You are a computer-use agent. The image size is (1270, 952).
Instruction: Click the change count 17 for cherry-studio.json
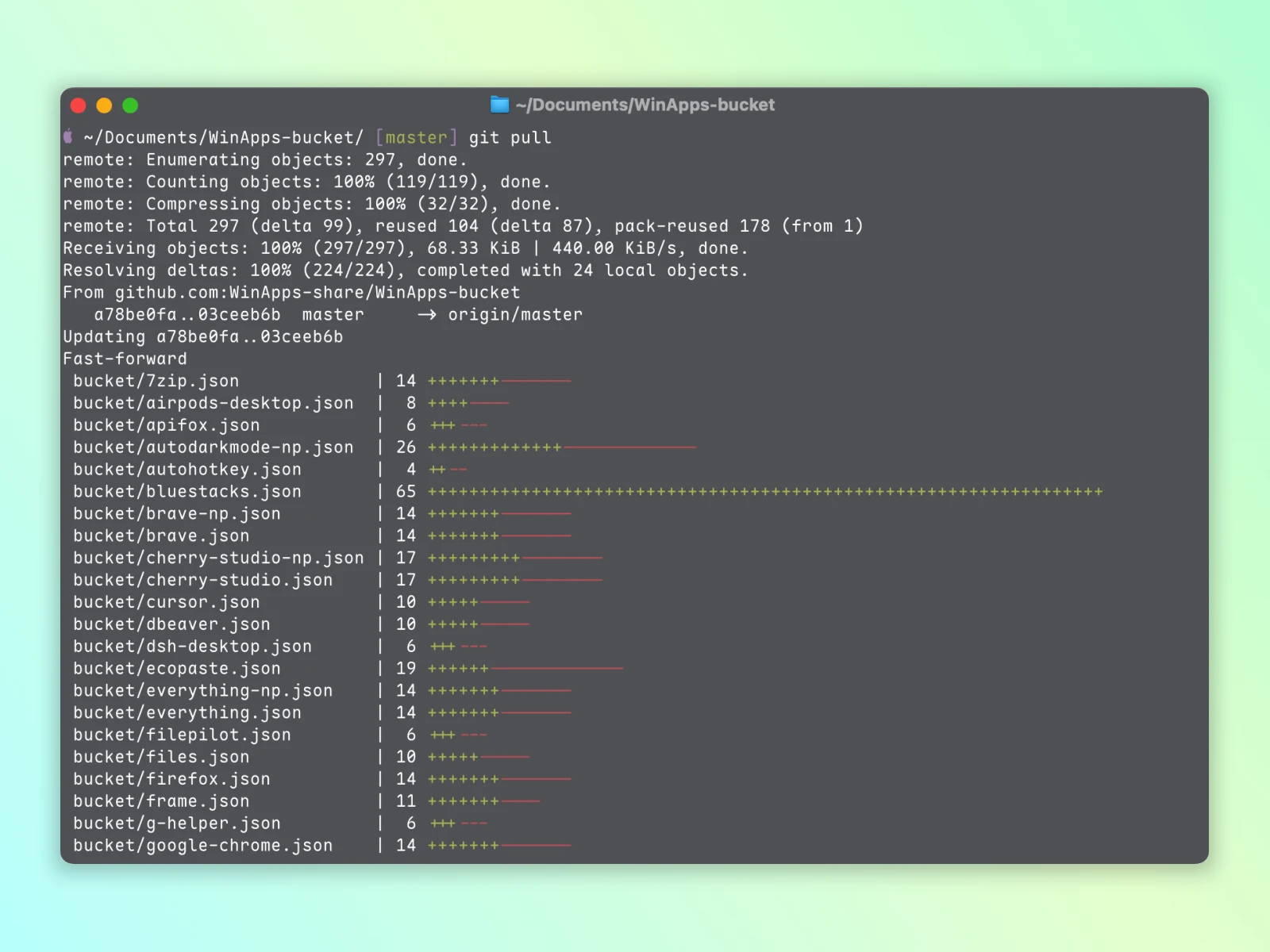tap(406, 580)
